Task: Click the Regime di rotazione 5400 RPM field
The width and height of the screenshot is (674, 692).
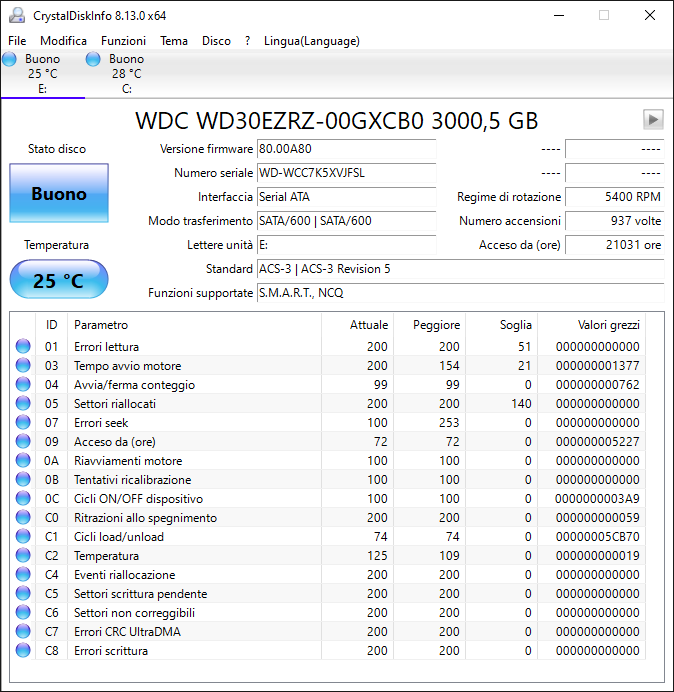Action: pos(614,197)
